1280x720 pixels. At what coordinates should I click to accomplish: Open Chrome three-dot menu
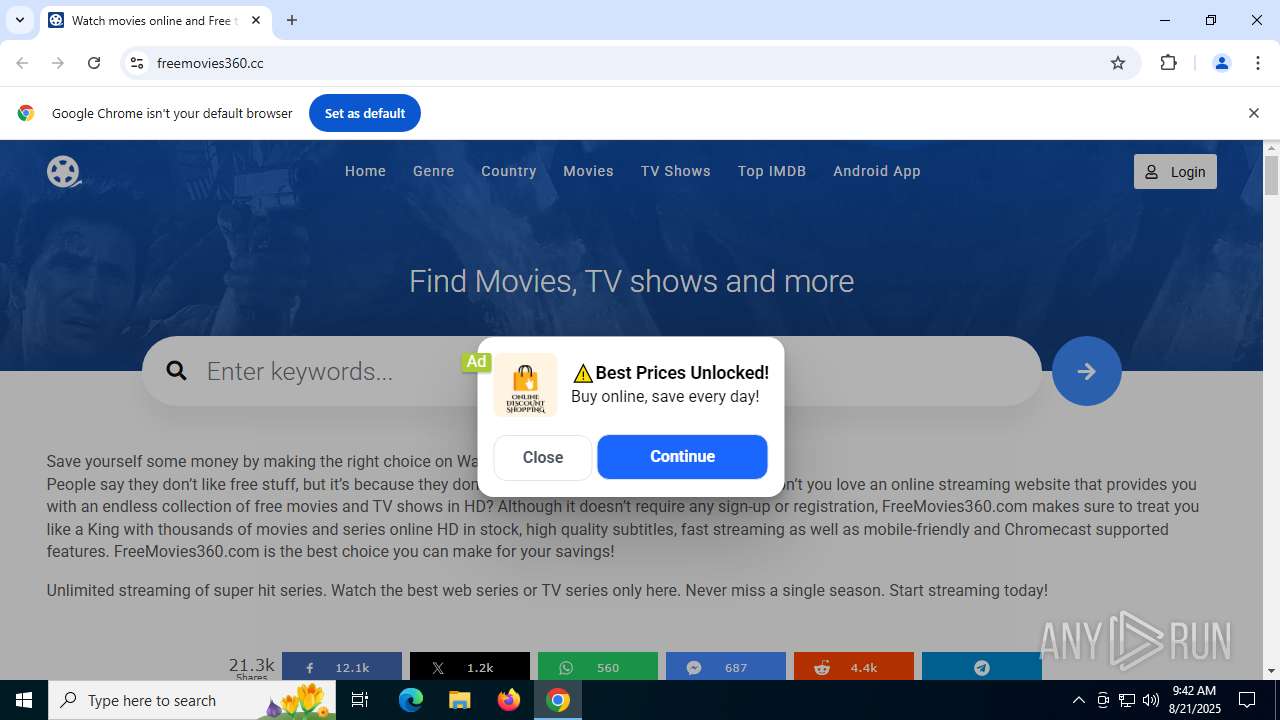click(1258, 63)
